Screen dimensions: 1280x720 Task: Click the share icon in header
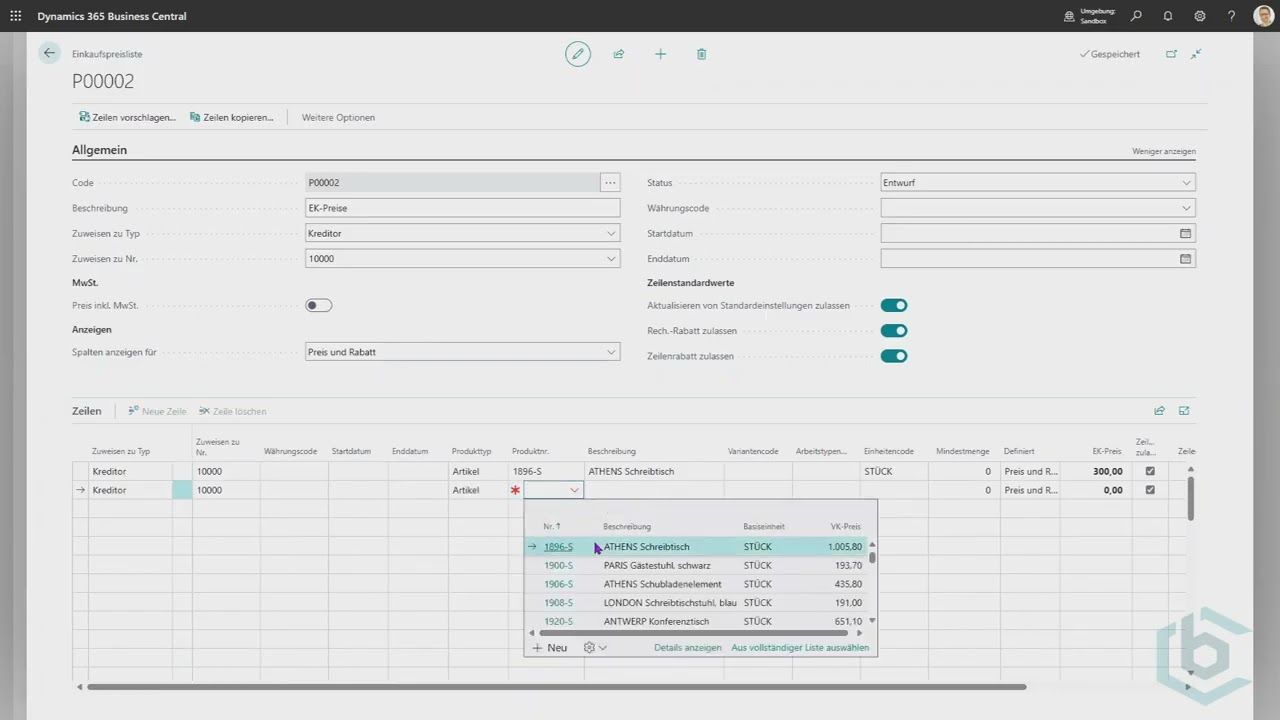(619, 54)
